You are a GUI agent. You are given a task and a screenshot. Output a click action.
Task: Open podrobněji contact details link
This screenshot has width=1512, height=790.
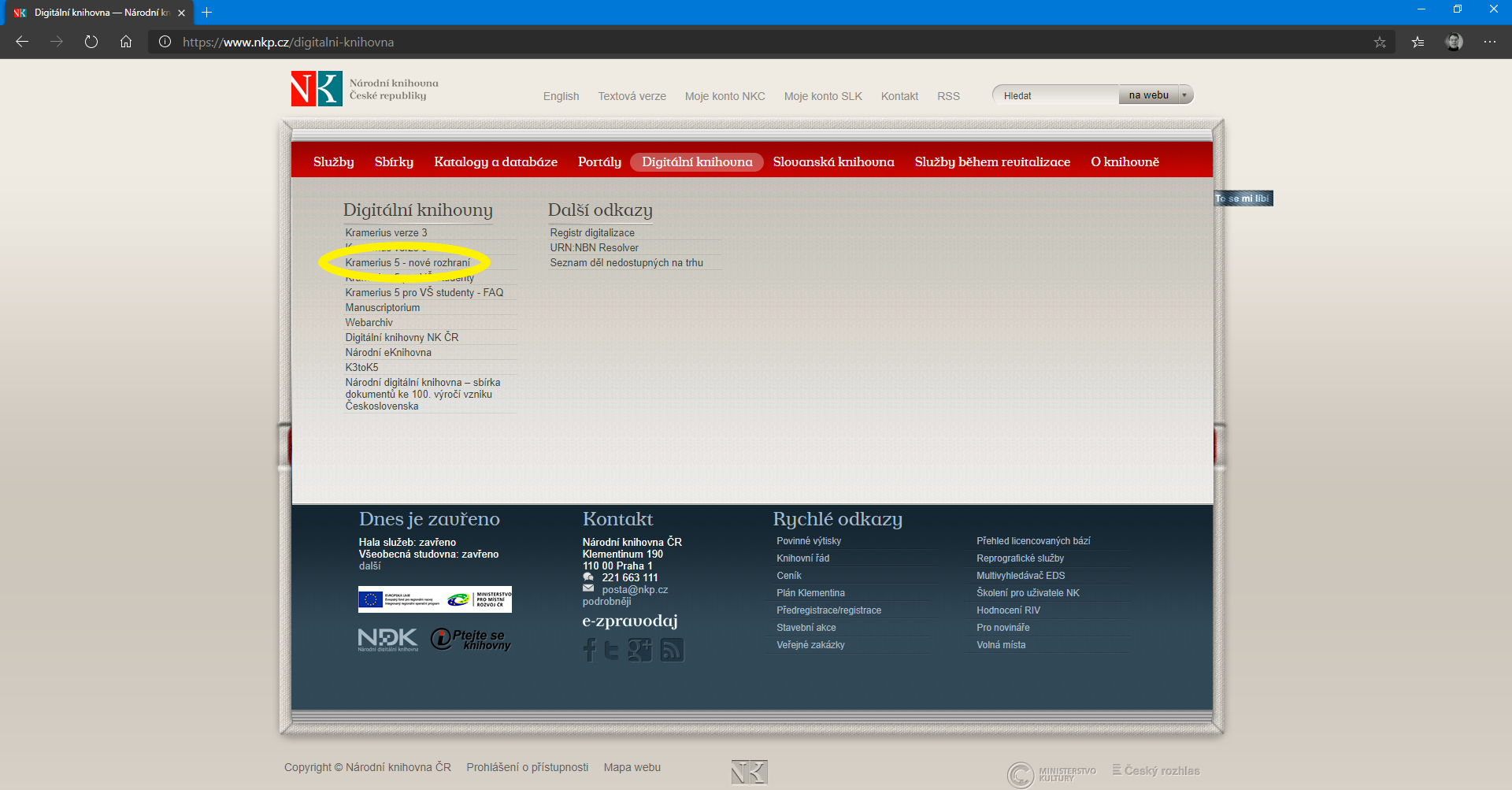(606, 602)
